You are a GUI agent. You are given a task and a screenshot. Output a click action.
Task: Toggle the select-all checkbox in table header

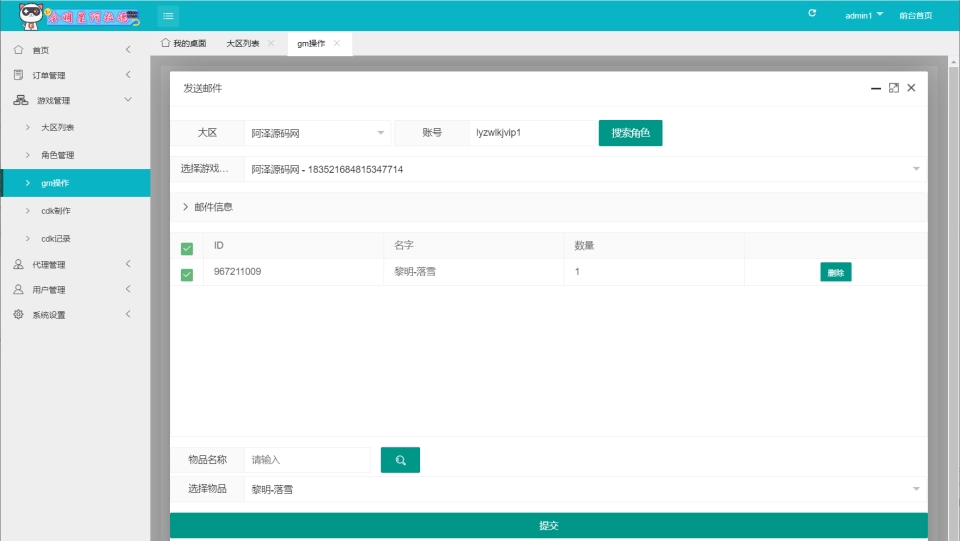point(187,248)
